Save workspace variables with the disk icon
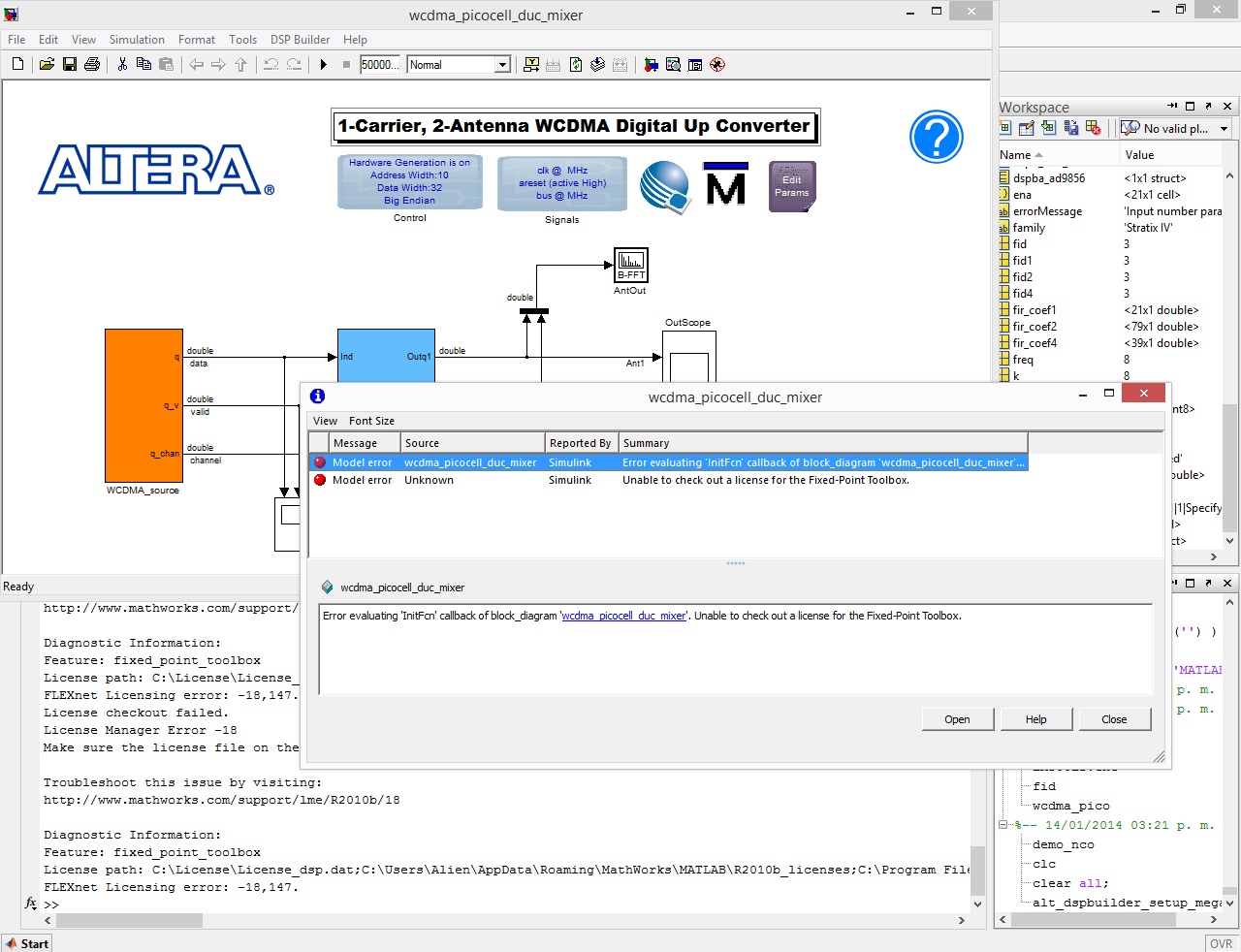Screen dimensions: 1241x952 1071,128
